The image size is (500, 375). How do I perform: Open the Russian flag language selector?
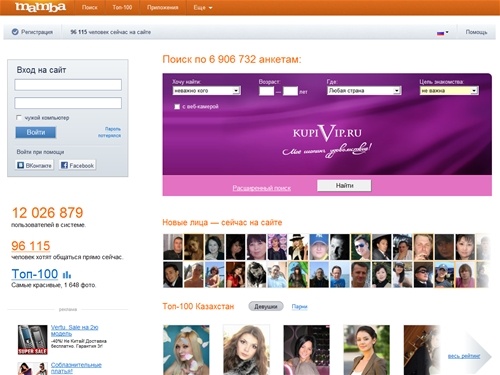(442, 33)
